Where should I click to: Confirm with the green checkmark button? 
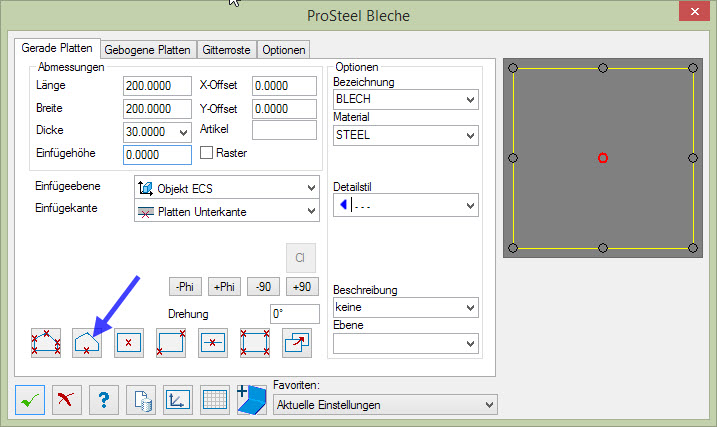tap(30, 400)
